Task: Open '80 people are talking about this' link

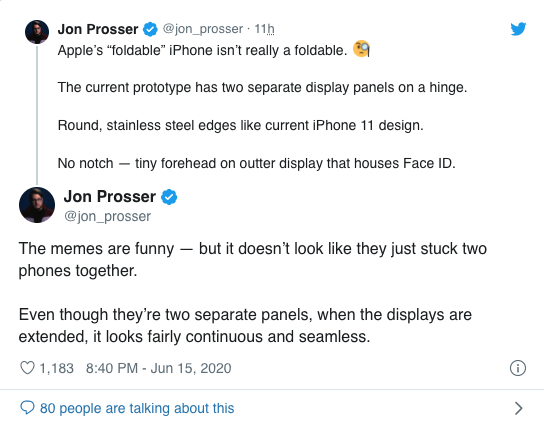Action: point(137,408)
